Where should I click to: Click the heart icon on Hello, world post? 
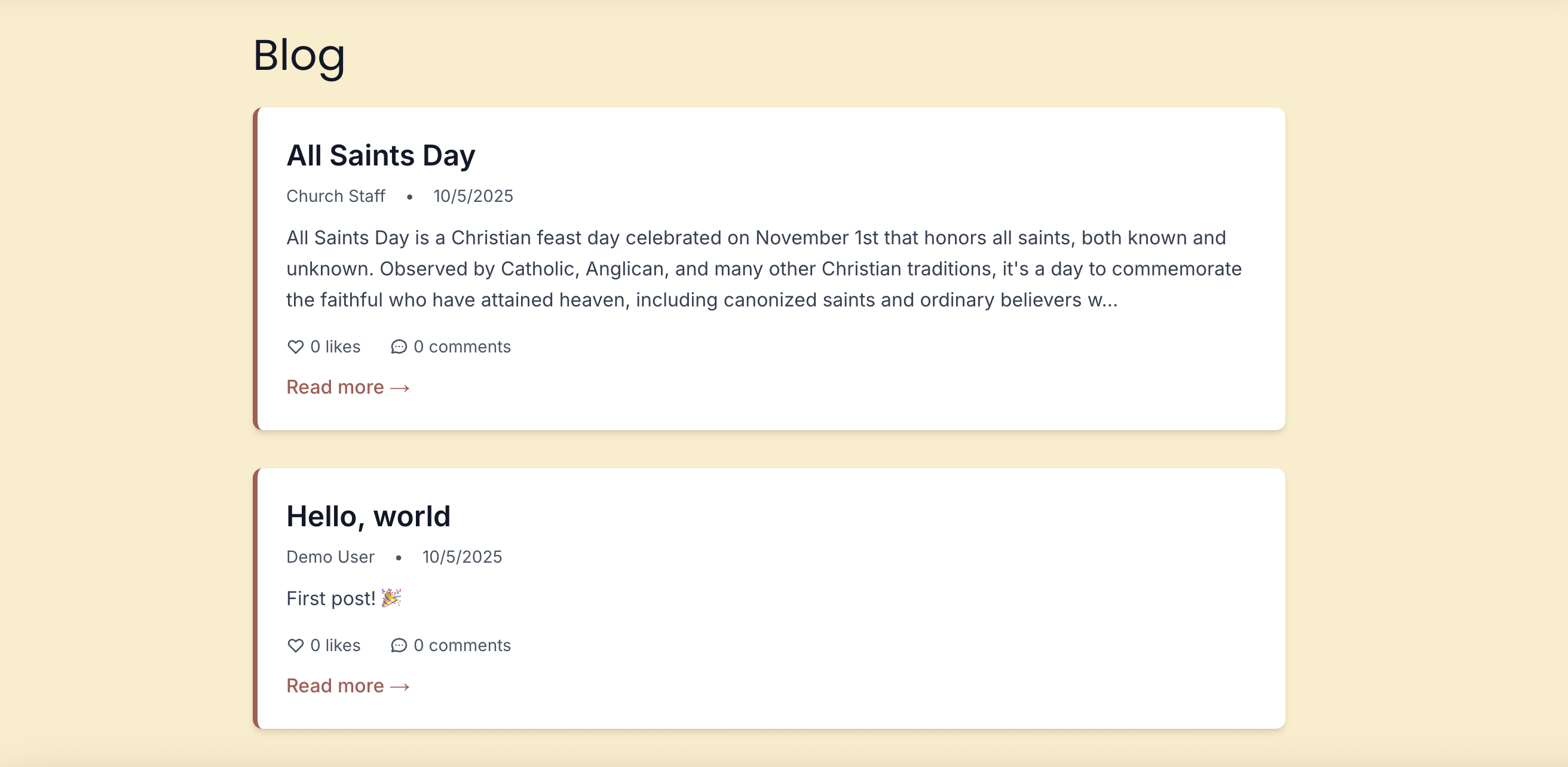click(295, 645)
